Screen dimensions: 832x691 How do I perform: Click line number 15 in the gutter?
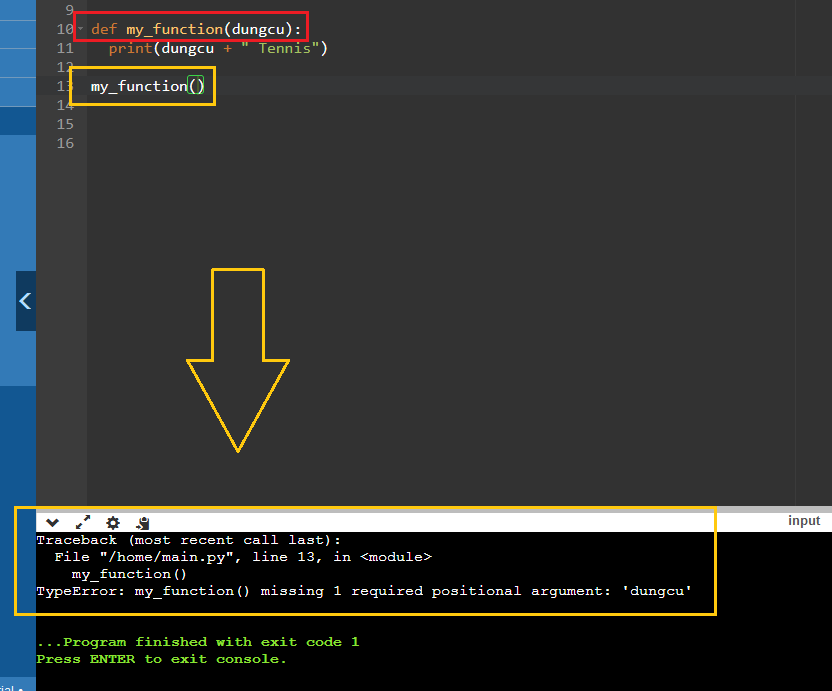coord(65,124)
